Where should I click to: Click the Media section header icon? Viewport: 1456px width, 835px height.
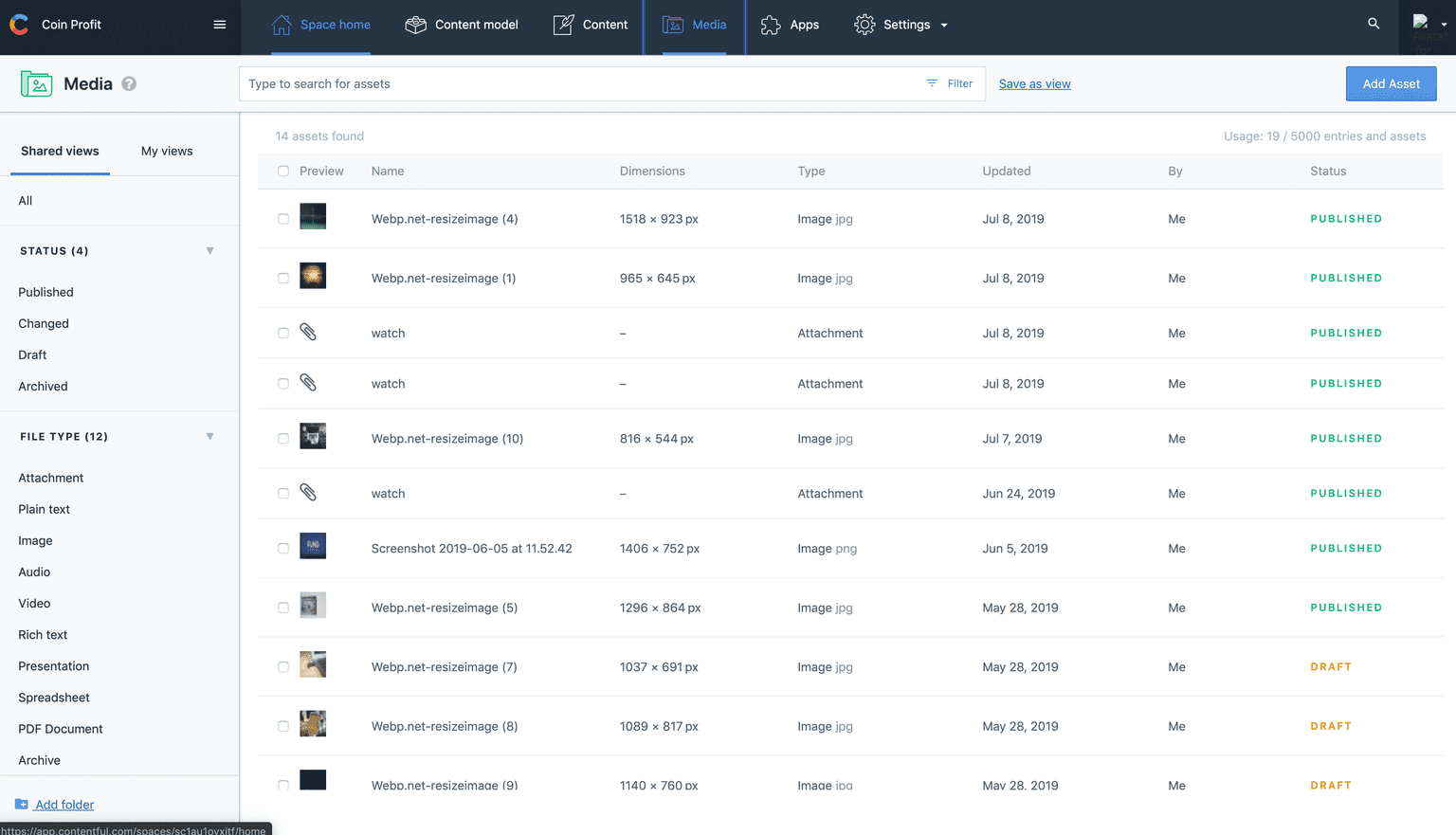click(36, 83)
